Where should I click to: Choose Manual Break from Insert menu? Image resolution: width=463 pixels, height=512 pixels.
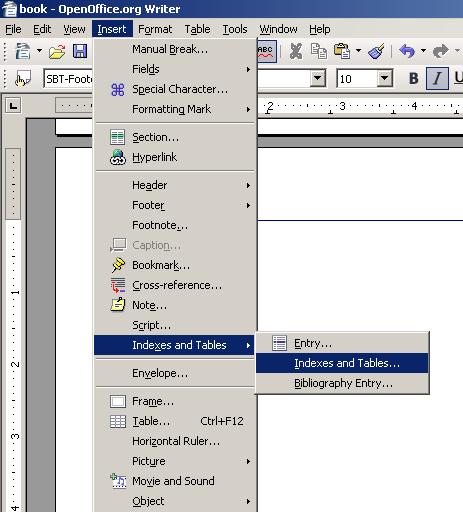[175, 49]
